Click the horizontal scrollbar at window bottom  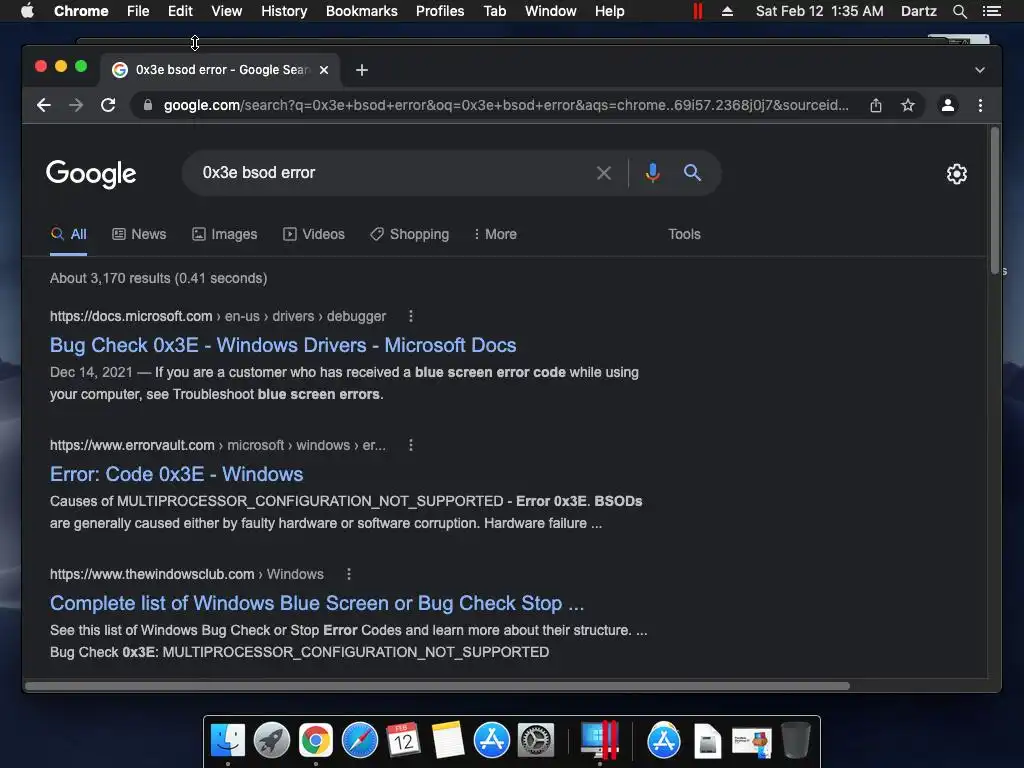click(x=437, y=686)
